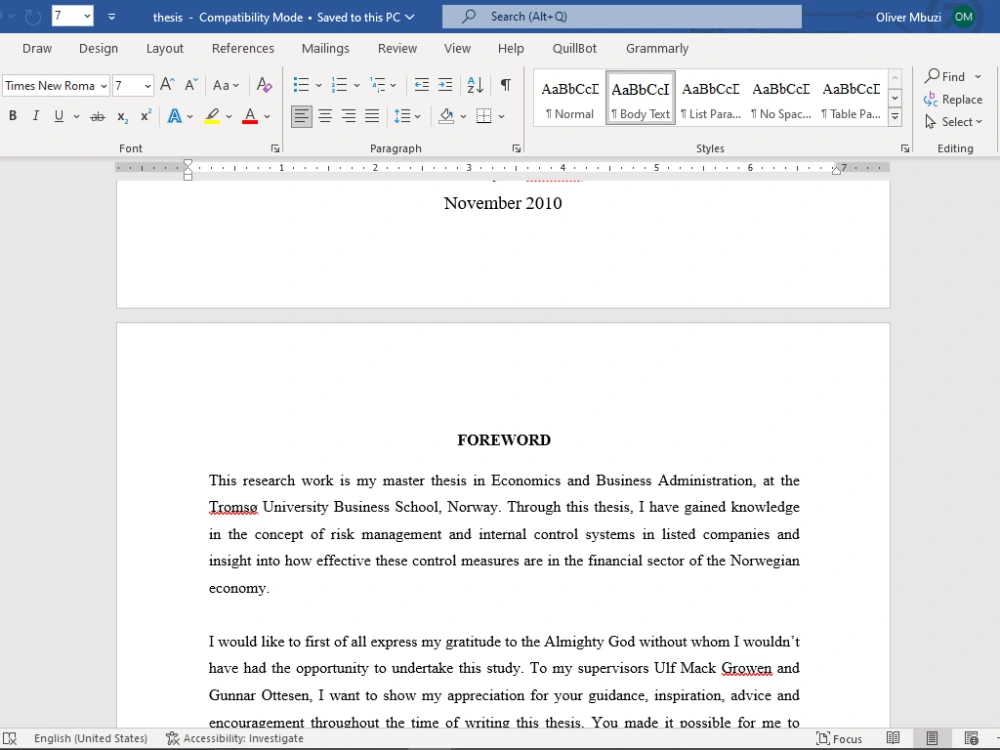Open Highlight Color dropdown arrow
This screenshot has height=750, width=1000.
tap(229, 117)
